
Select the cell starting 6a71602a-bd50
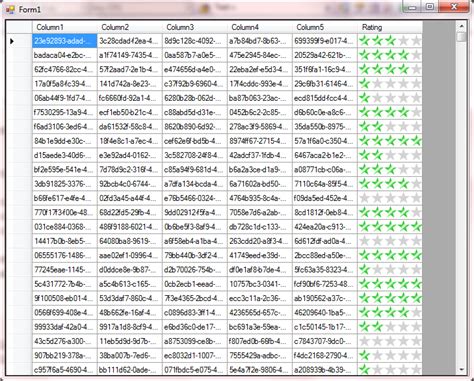tap(260, 184)
